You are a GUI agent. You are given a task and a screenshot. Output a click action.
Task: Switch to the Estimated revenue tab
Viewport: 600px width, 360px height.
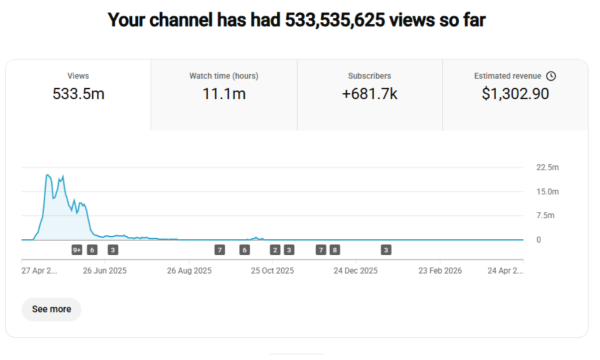[515, 95]
